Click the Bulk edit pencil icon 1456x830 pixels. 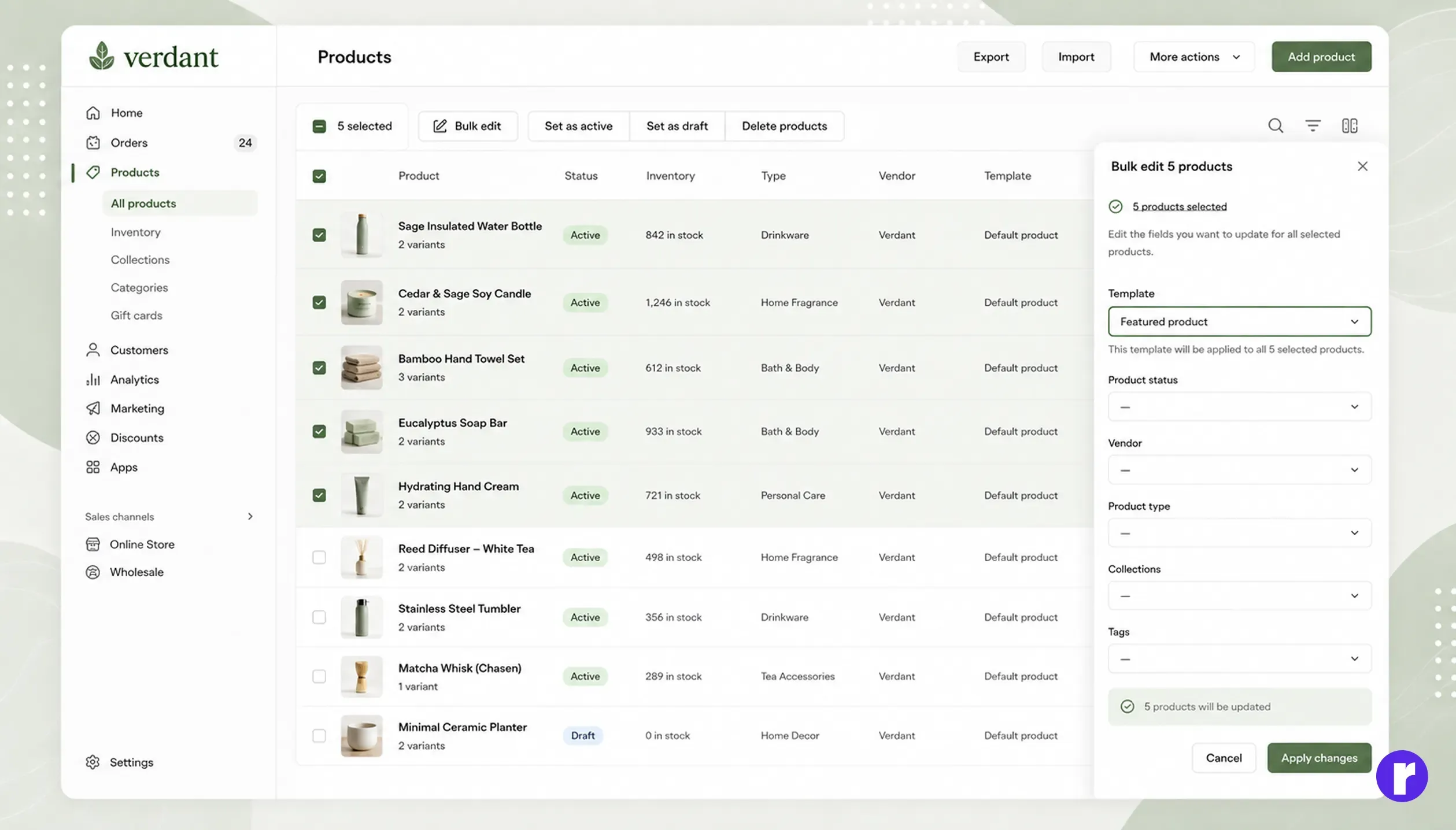pos(440,126)
